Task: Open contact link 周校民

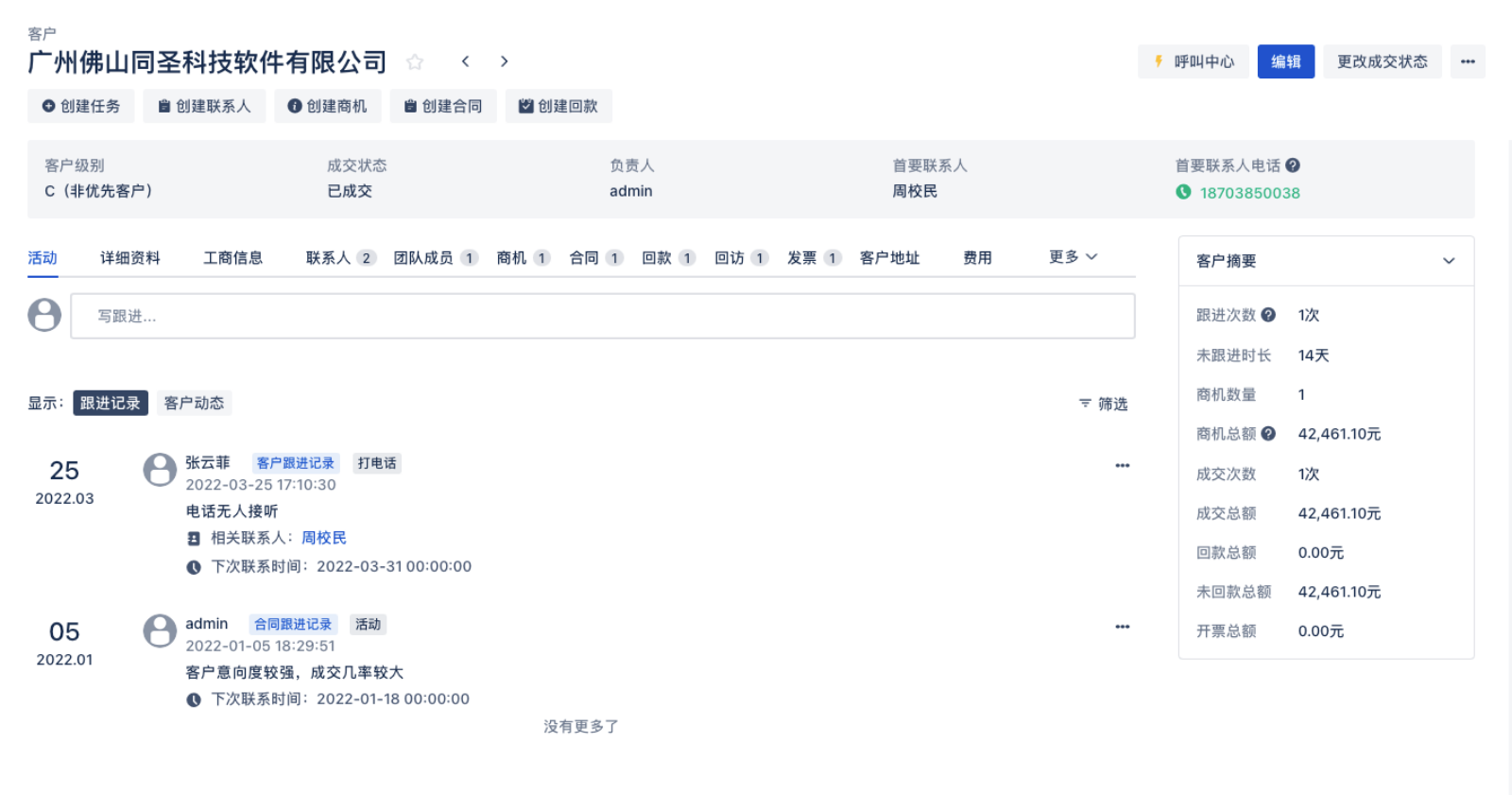Action: [x=324, y=538]
